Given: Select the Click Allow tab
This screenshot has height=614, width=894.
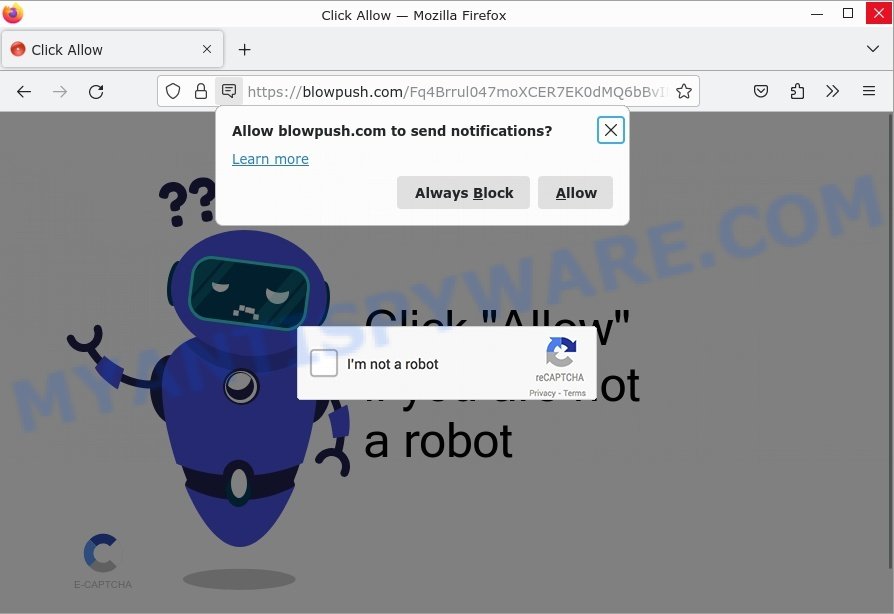Looking at the screenshot, I should (112, 50).
